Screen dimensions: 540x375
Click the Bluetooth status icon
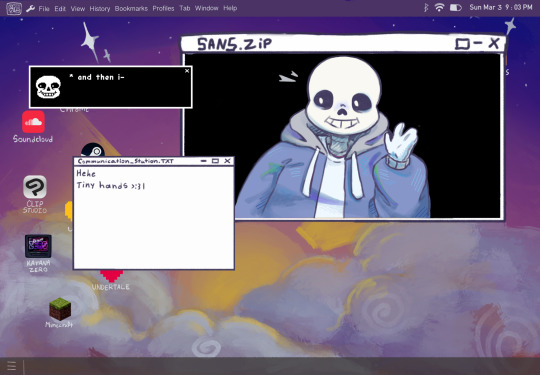tap(426, 8)
